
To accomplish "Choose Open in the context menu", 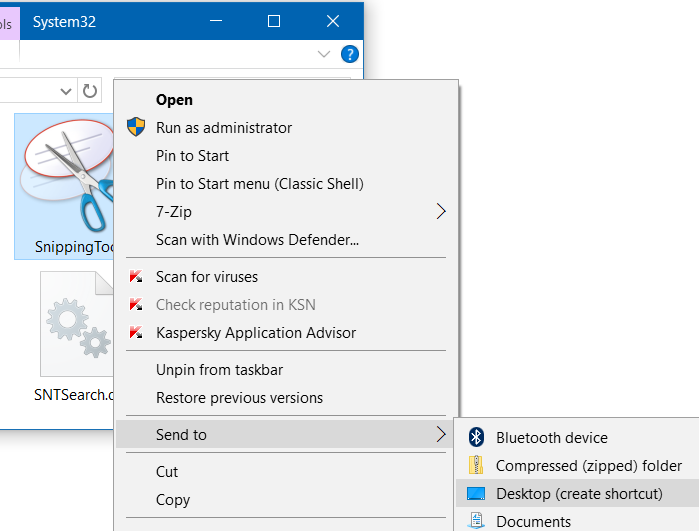I will [x=174, y=100].
